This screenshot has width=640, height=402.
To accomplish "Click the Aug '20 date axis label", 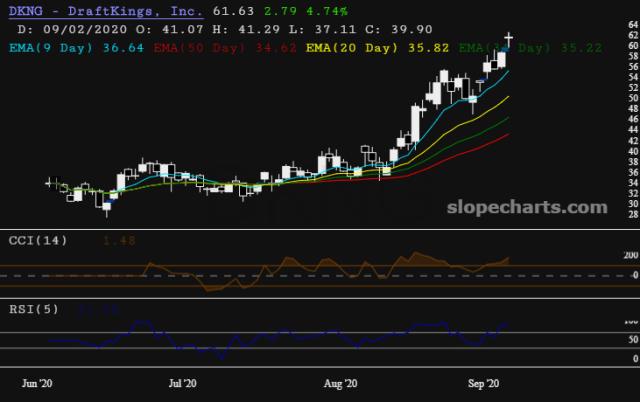I will [340, 383].
